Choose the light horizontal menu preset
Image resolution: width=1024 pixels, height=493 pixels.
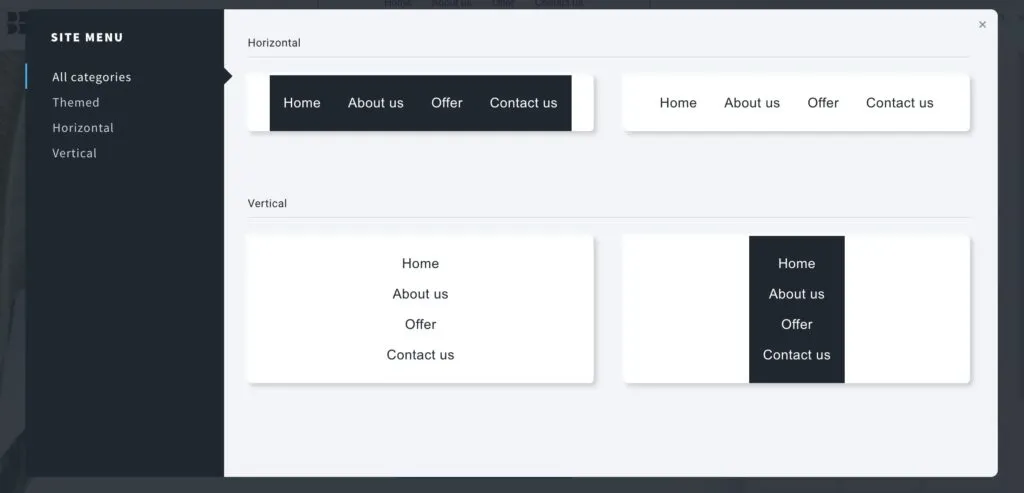coord(796,103)
